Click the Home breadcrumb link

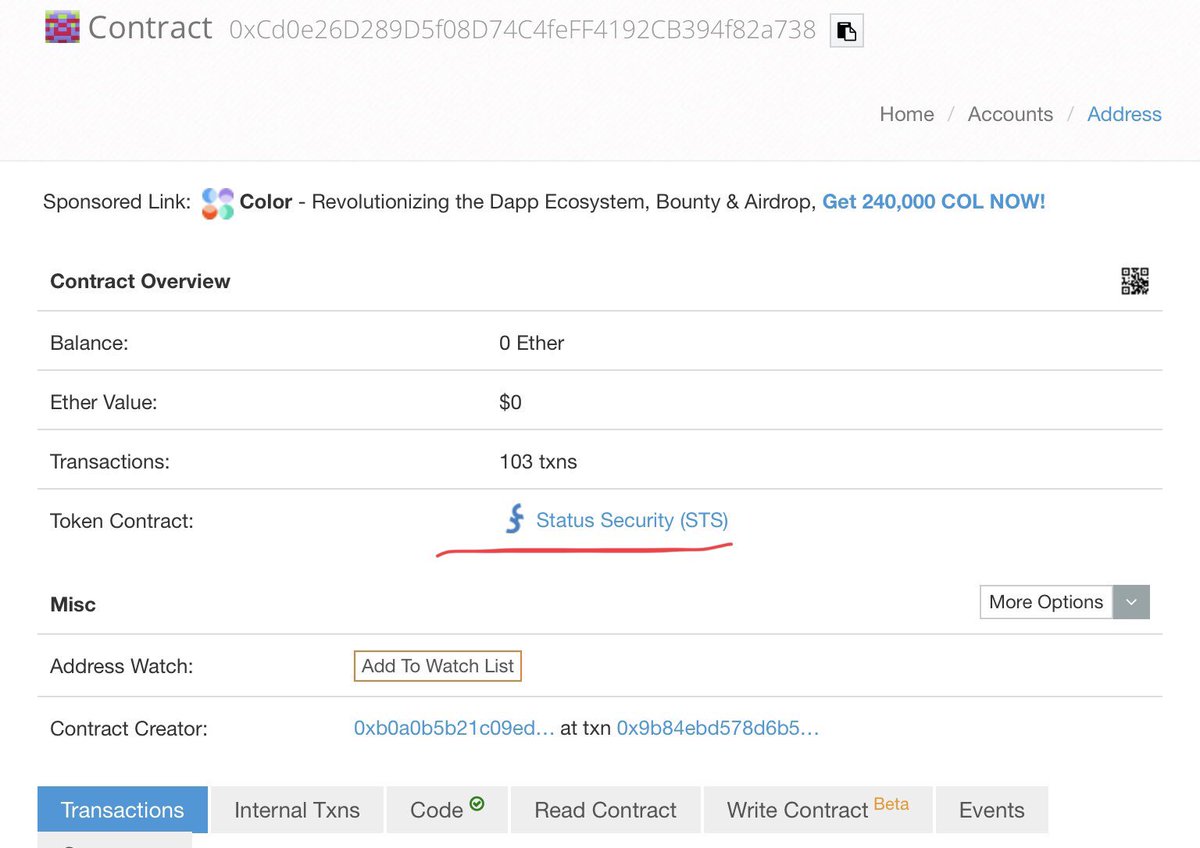905,114
